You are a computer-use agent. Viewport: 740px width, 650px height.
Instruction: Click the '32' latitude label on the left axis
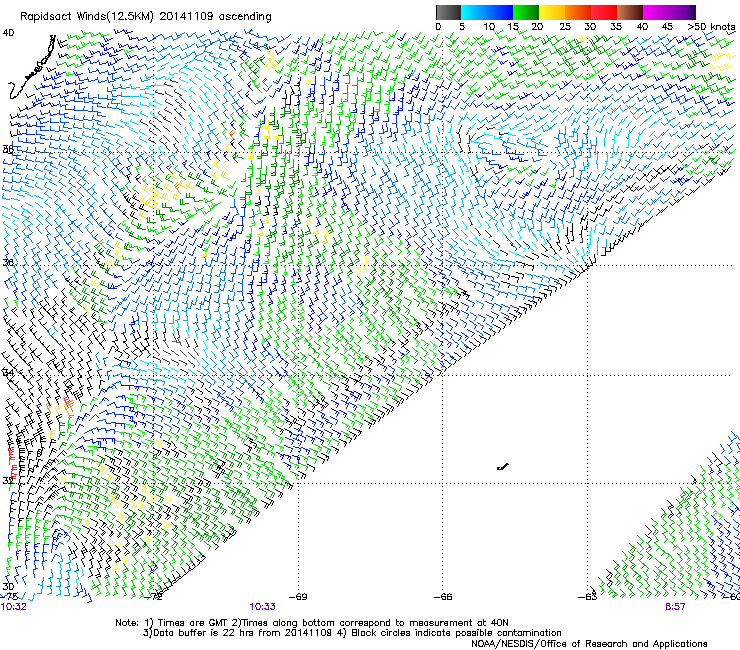[8, 481]
